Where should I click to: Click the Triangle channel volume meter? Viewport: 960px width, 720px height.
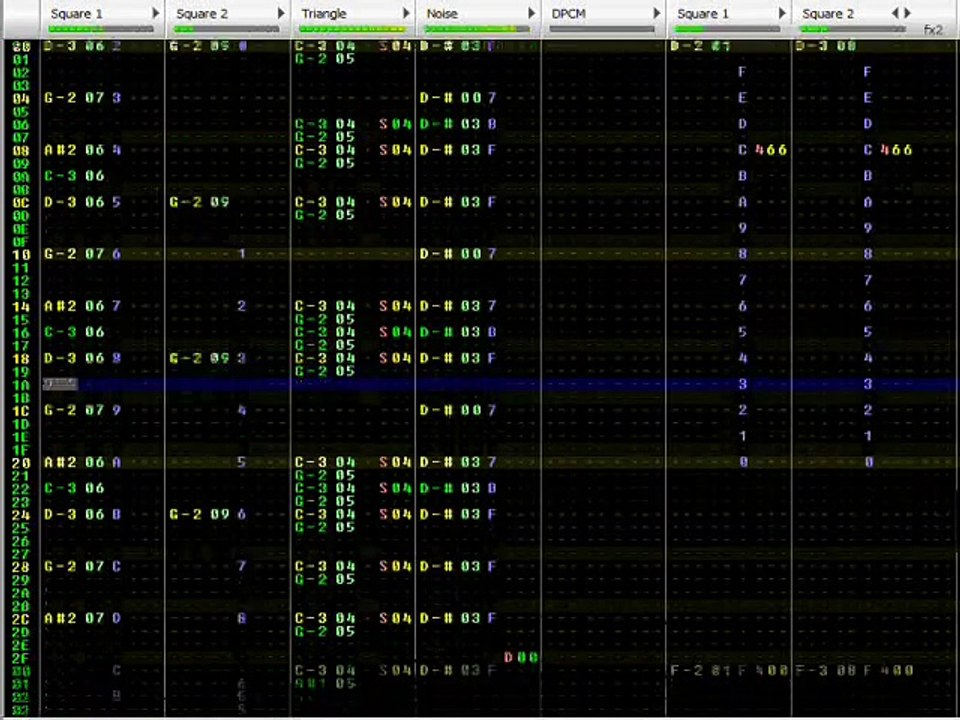tap(352, 29)
